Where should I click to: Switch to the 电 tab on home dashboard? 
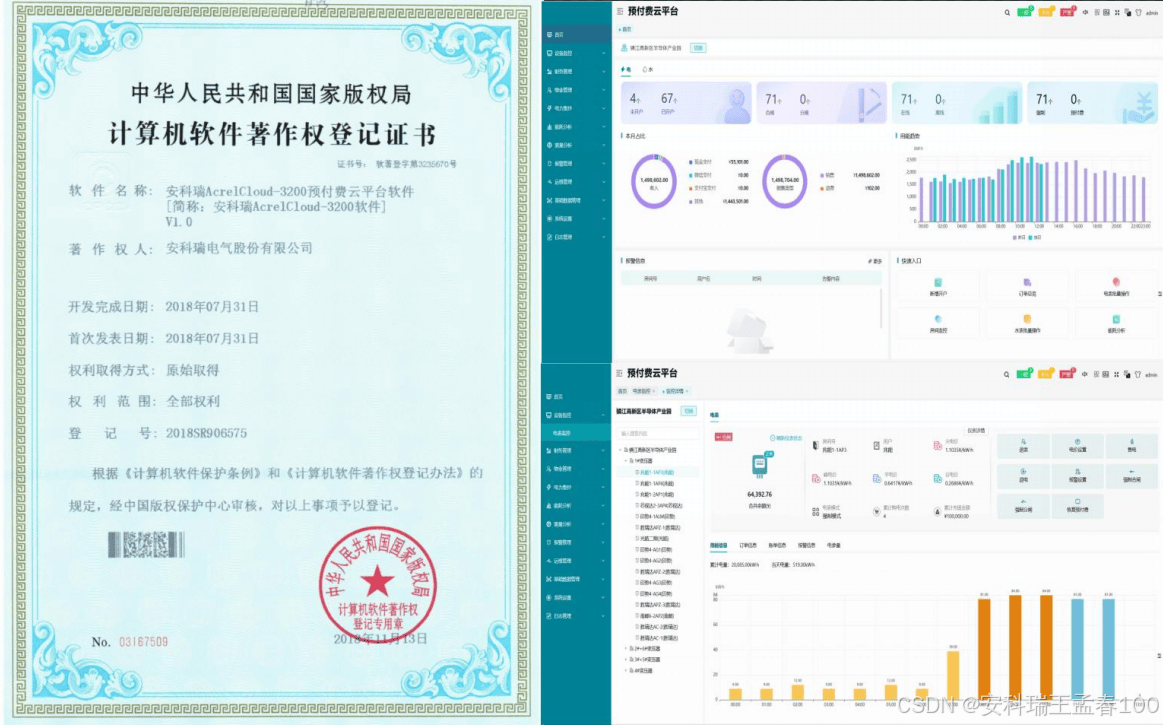626,70
